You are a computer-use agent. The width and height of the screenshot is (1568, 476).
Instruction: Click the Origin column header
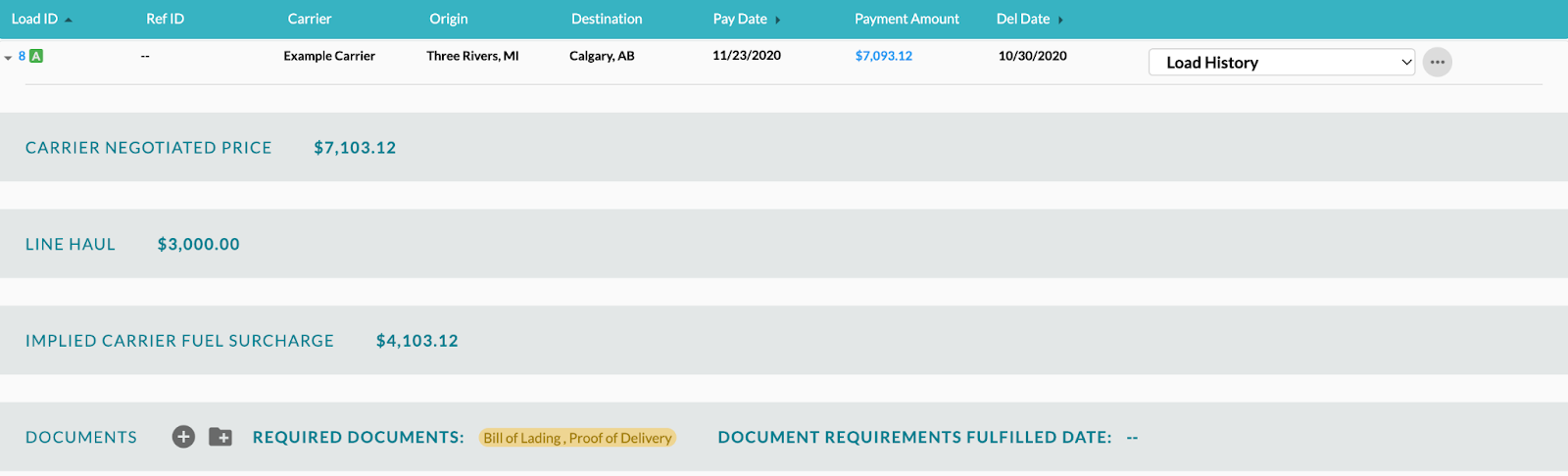[x=449, y=19]
